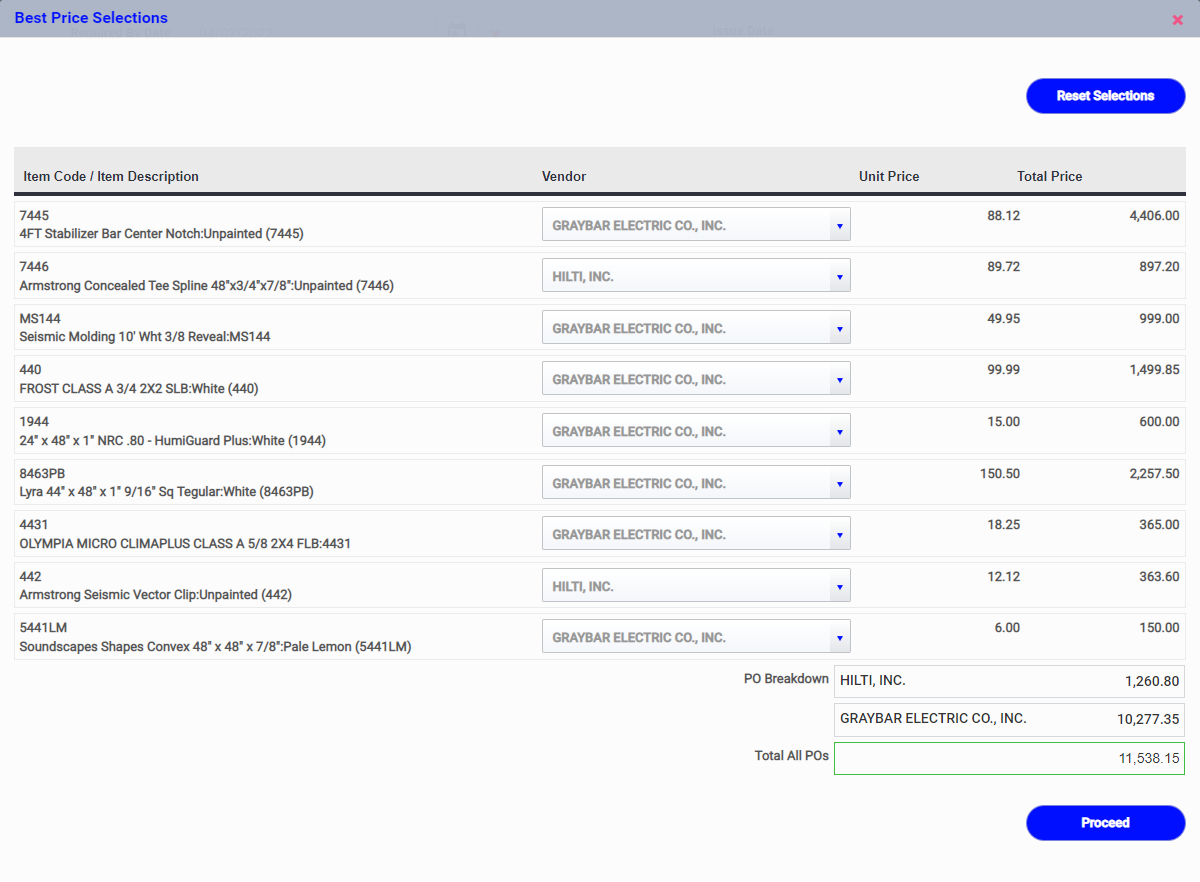Open vendor dropdown for item 442
Viewport: 1200px width, 882px height.
[696, 586]
